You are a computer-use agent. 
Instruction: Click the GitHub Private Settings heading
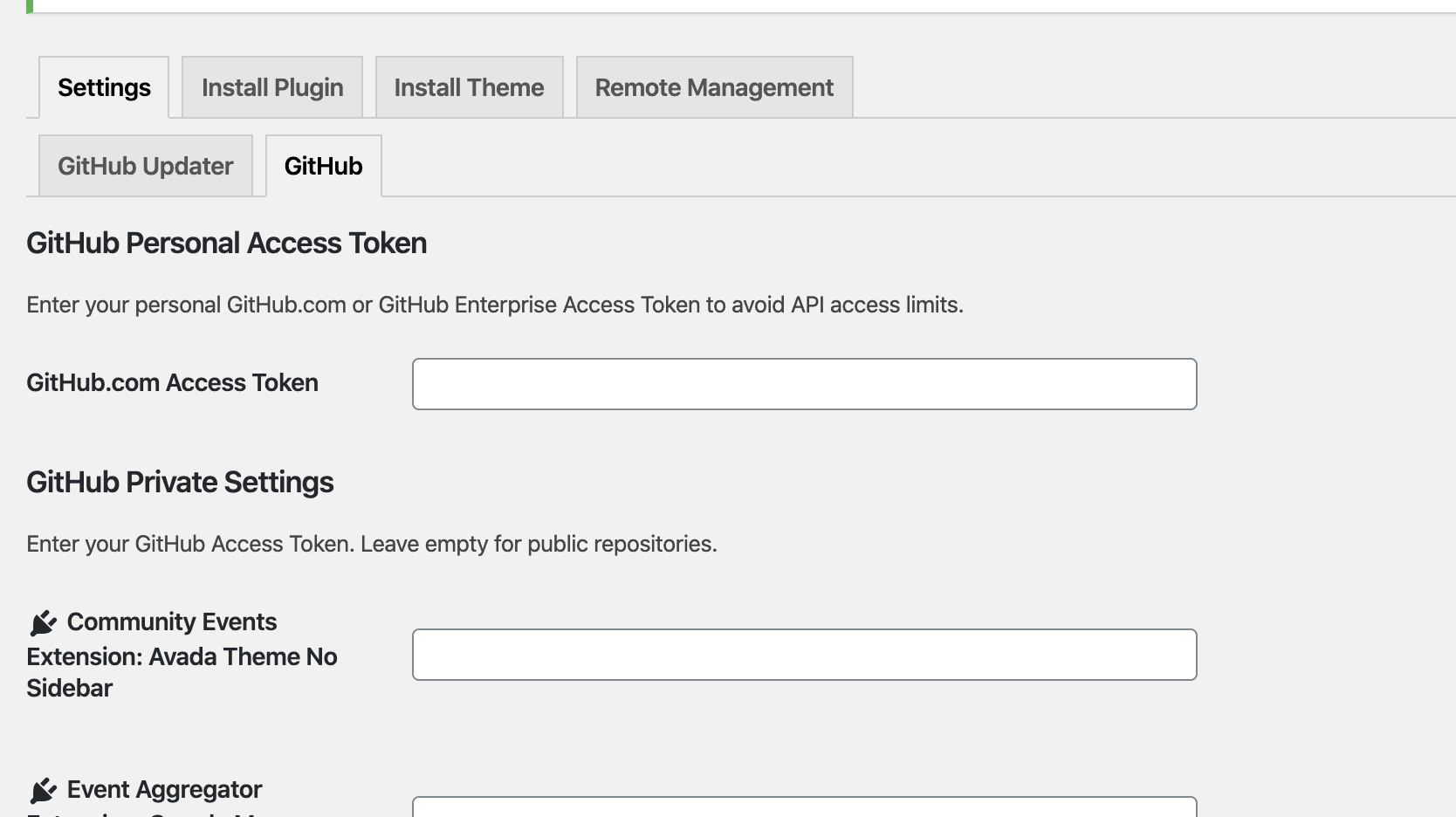point(180,482)
